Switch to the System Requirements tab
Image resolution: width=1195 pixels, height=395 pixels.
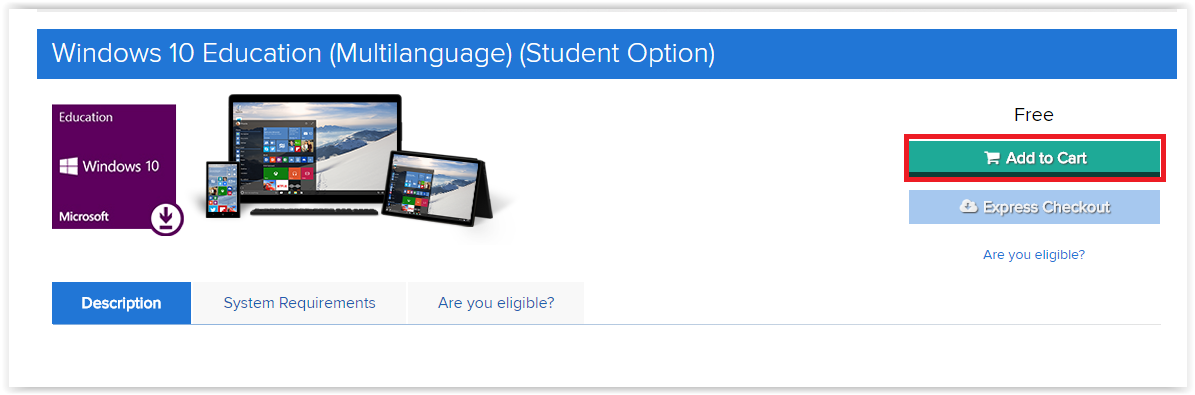(300, 303)
